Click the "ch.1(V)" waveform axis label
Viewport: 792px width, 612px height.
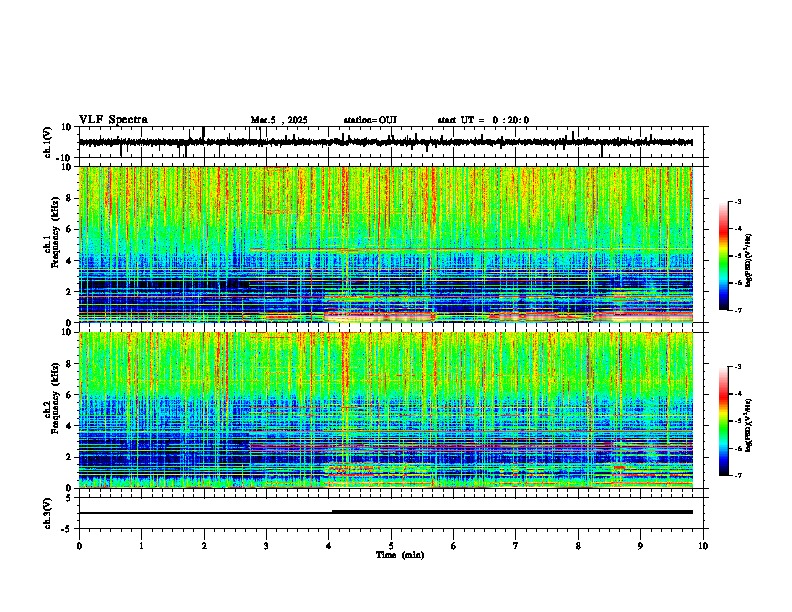(48, 142)
